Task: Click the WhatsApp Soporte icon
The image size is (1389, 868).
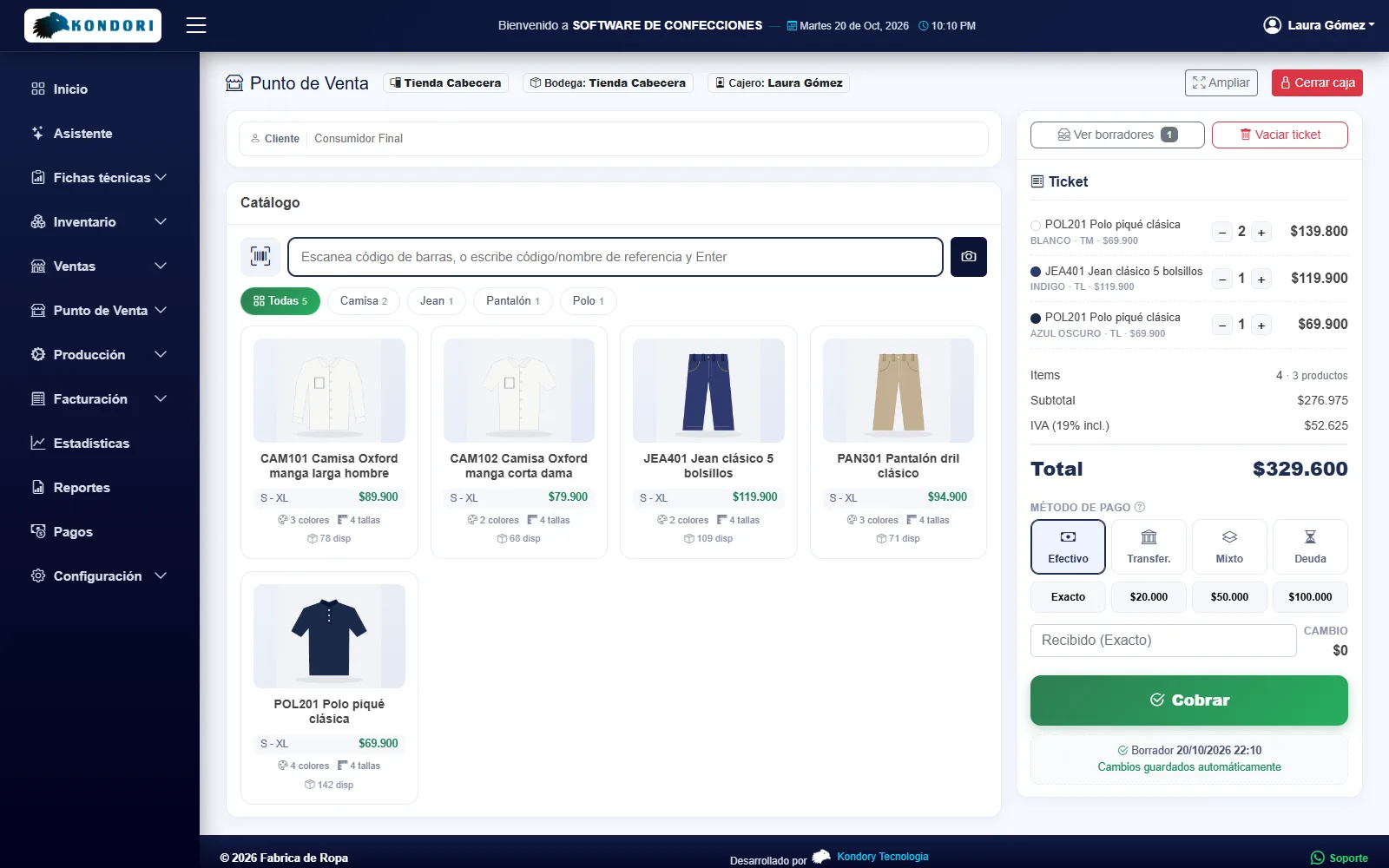Action: tap(1318, 858)
